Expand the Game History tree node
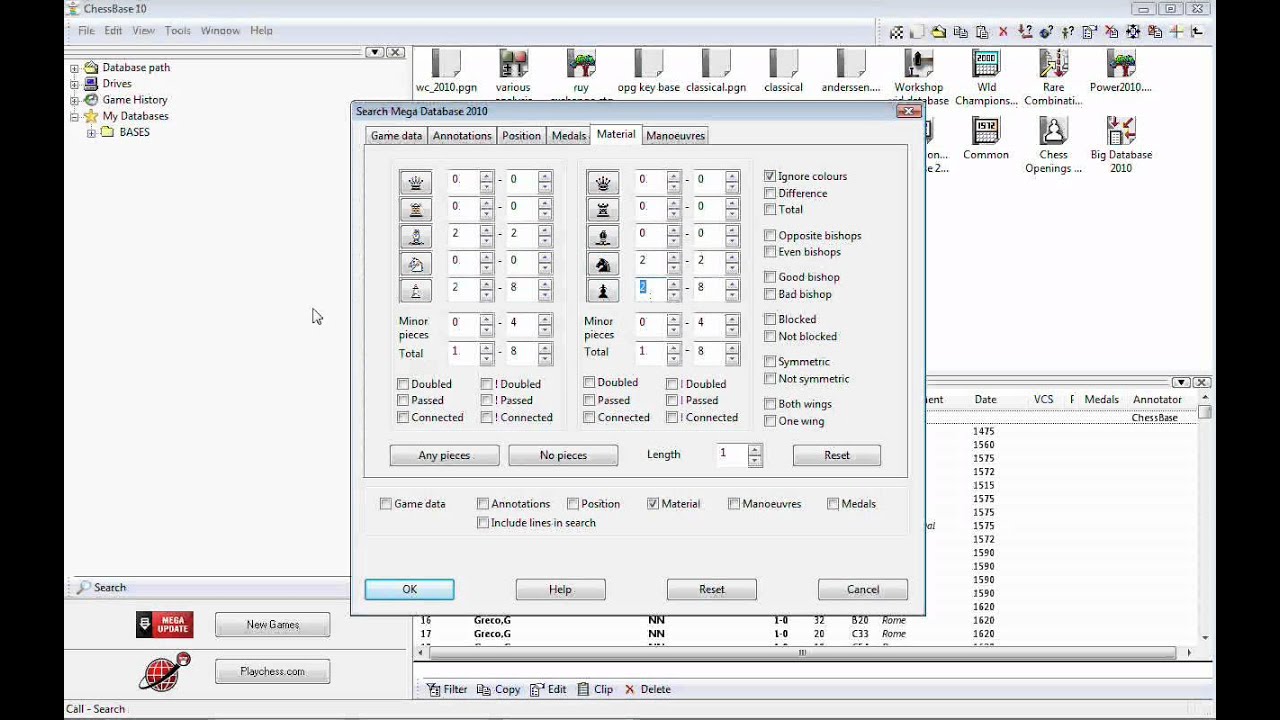 pos(74,100)
